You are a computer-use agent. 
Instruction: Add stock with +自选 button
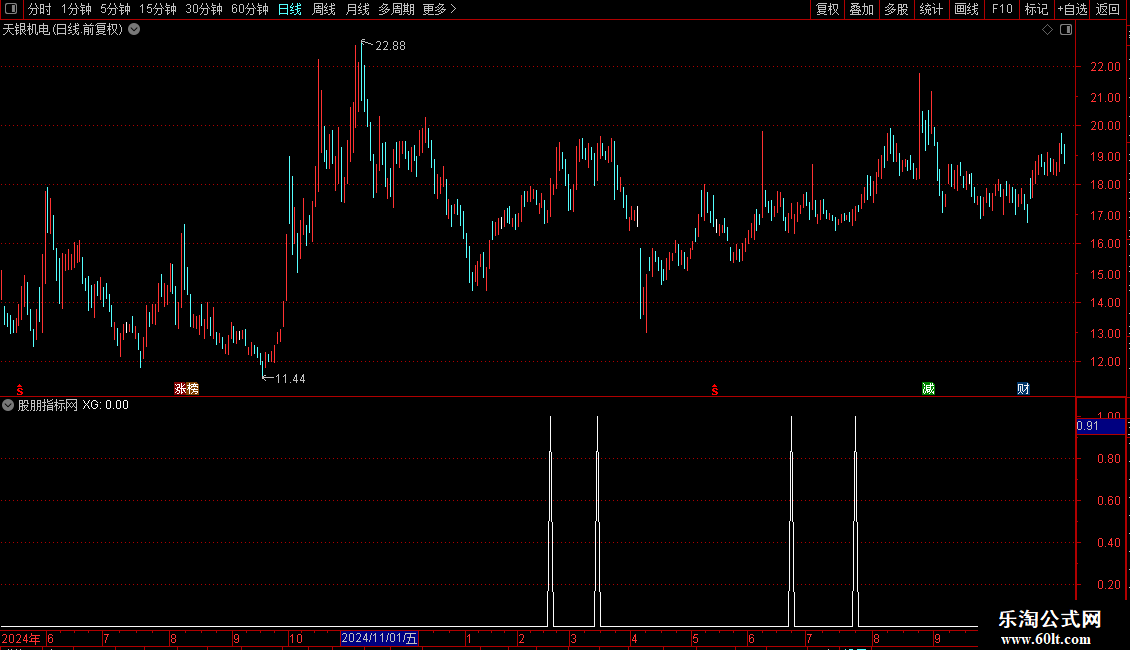(x=1072, y=9)
